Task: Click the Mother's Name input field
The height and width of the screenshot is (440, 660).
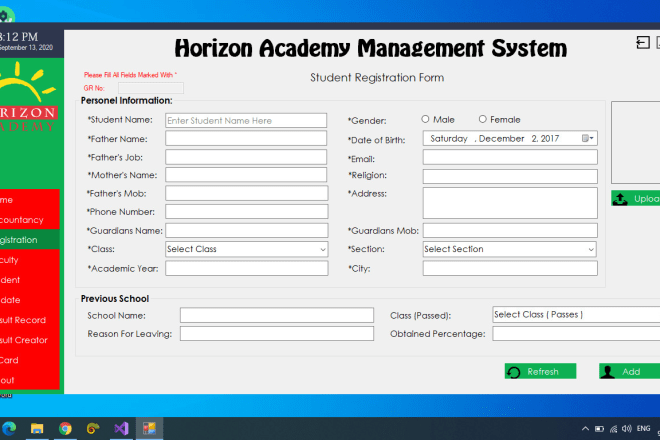Action: click(x=246, y=175)
